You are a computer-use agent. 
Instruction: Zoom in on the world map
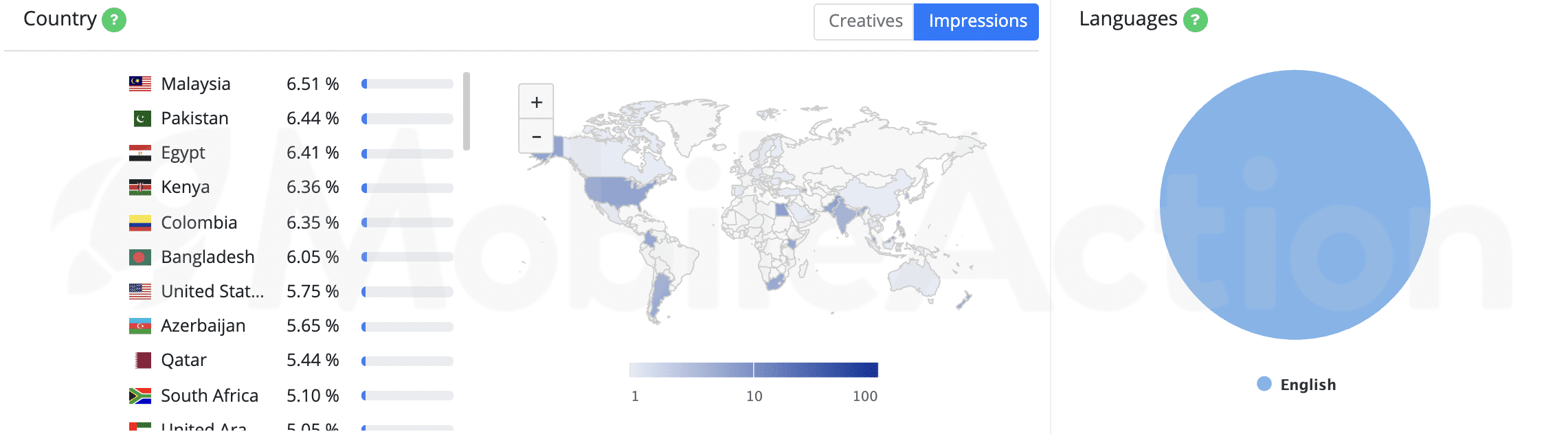(537, 102)
